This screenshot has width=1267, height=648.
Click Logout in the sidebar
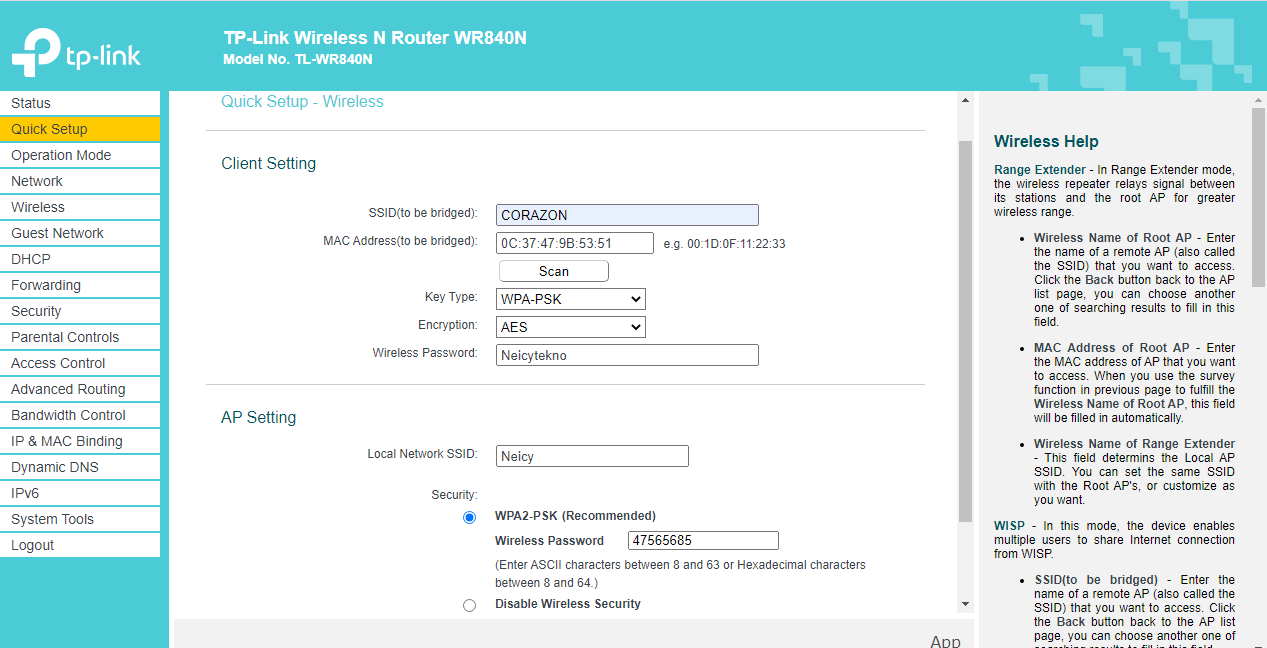pyautogui.click(x=80, y=545)
